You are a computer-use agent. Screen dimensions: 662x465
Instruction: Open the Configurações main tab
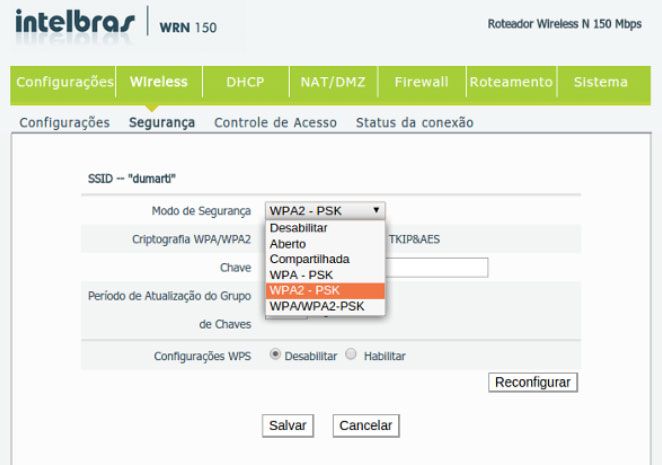coord(65,82)
